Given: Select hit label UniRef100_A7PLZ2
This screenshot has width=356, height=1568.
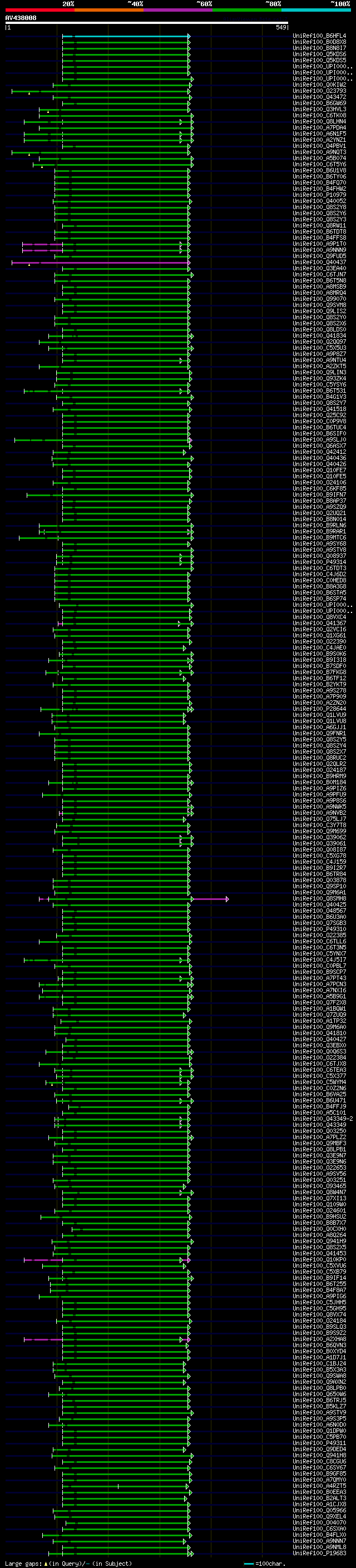Looking at the screenshot, I should [x=319, y=1137].
